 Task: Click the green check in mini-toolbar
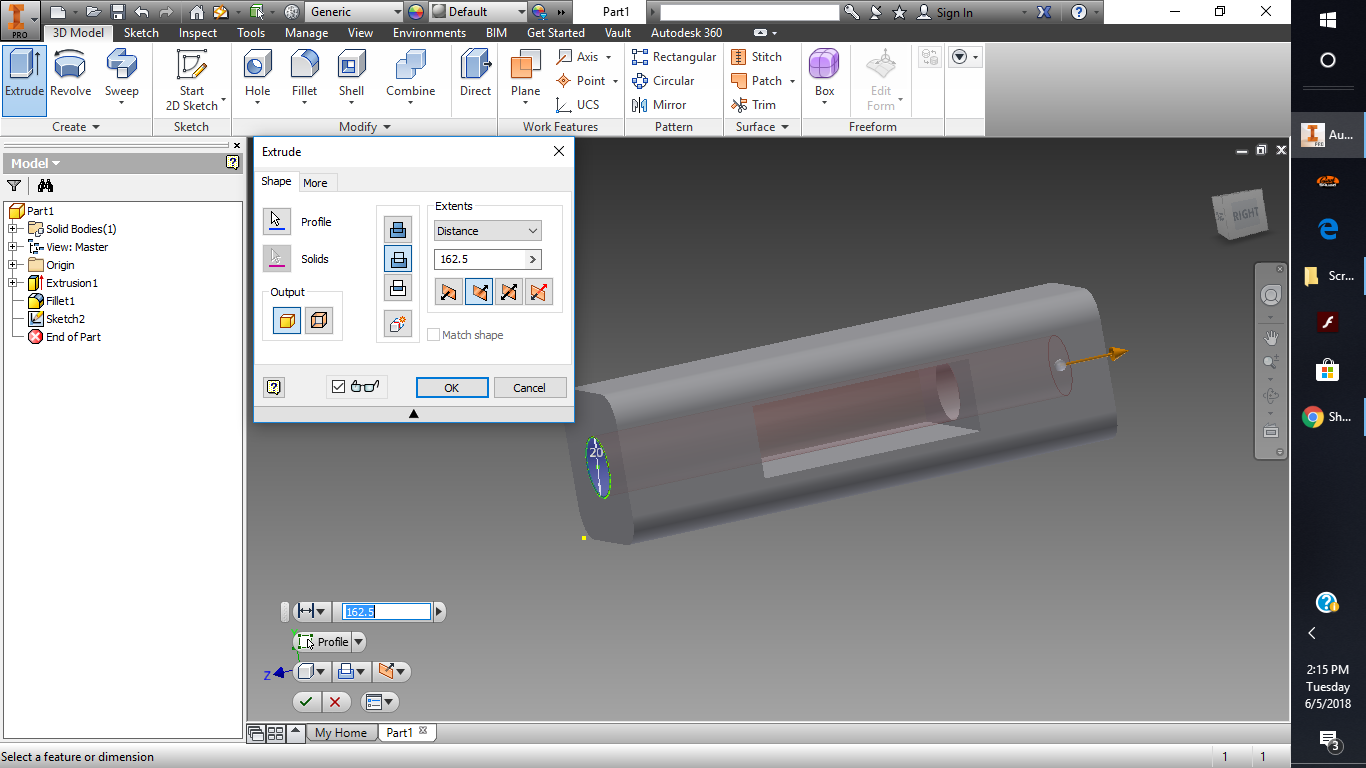coord(306,702)
